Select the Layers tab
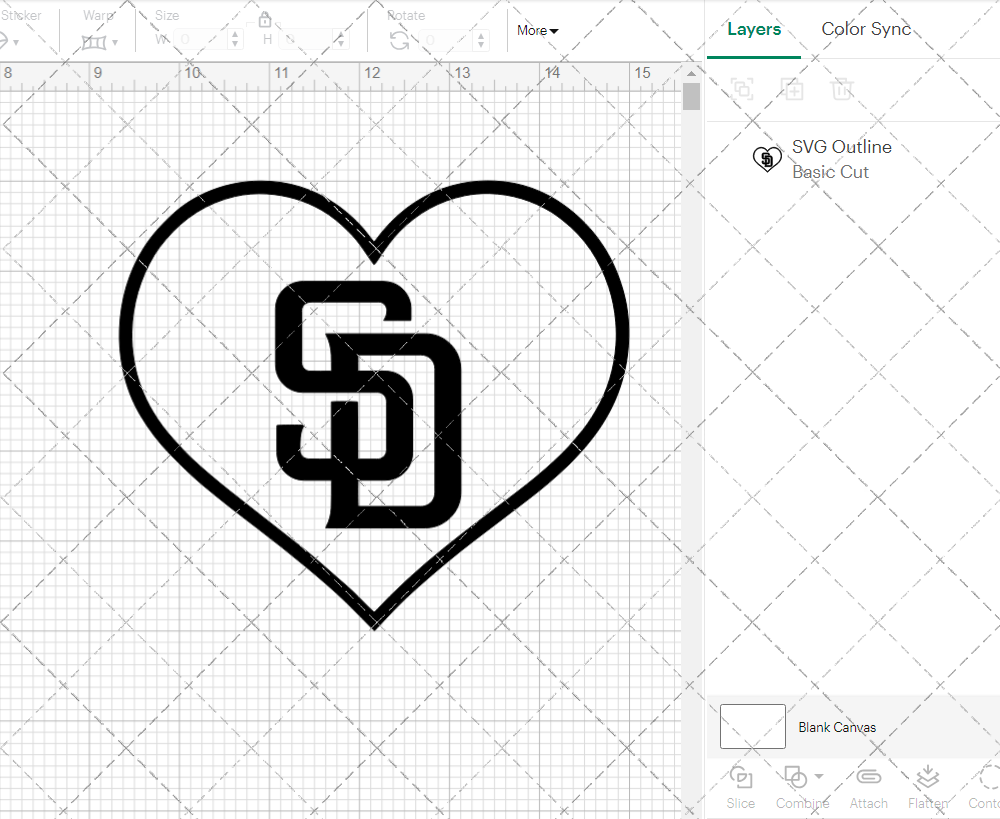 (754, 29)
